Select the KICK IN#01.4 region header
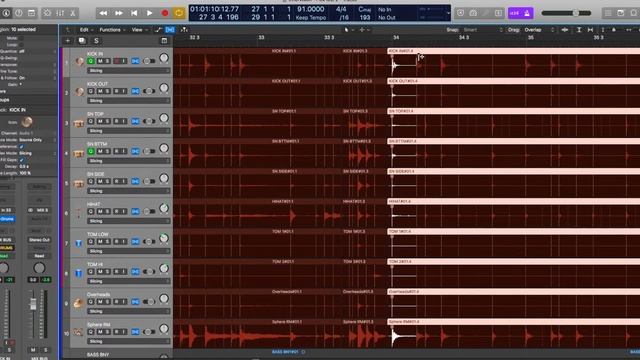Screen dimensions: 640x360 (513, 51)
